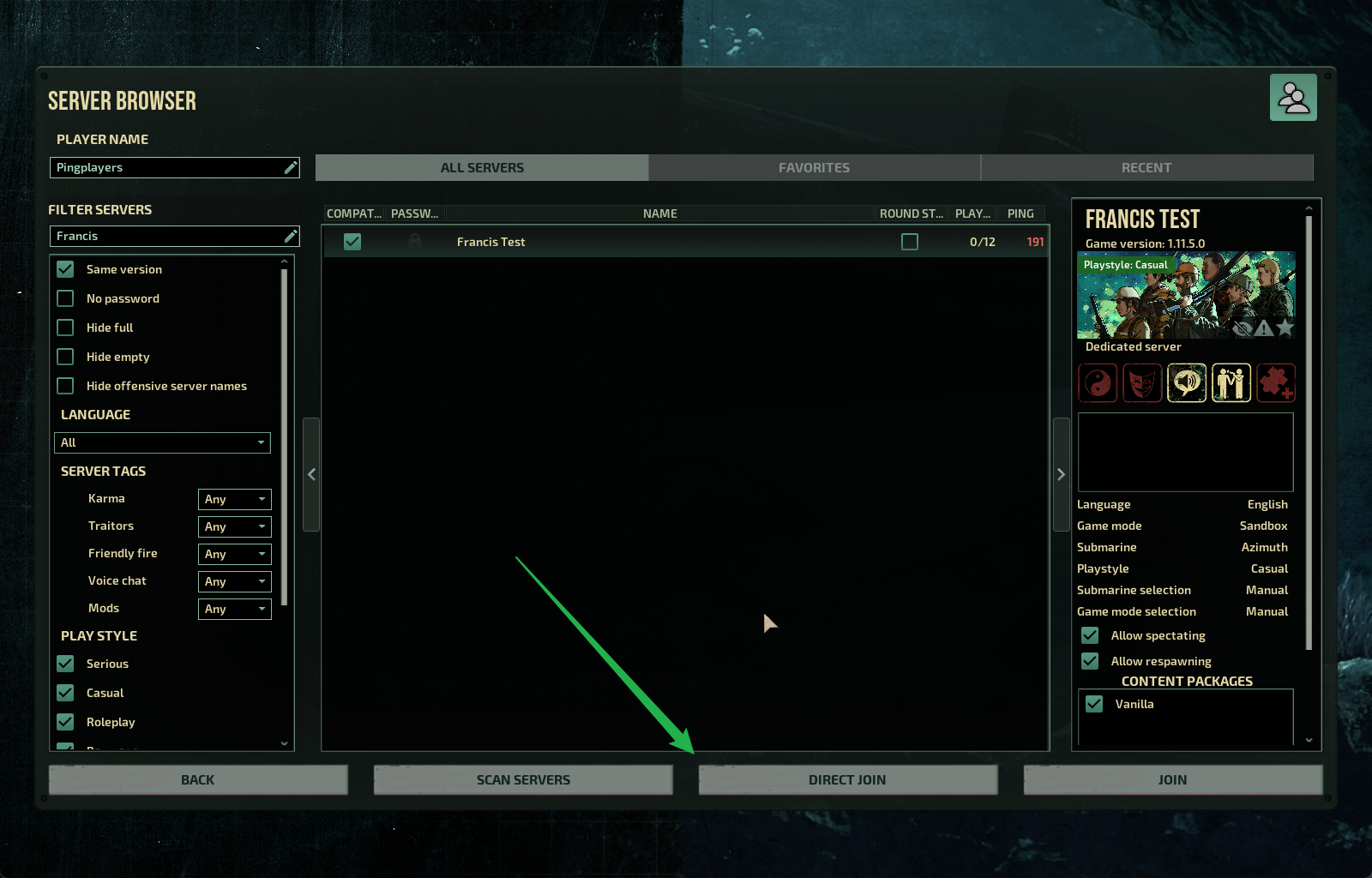Switch to the Favorites tab
This screenshot has height=878, width=1372.
coord(814,168)
